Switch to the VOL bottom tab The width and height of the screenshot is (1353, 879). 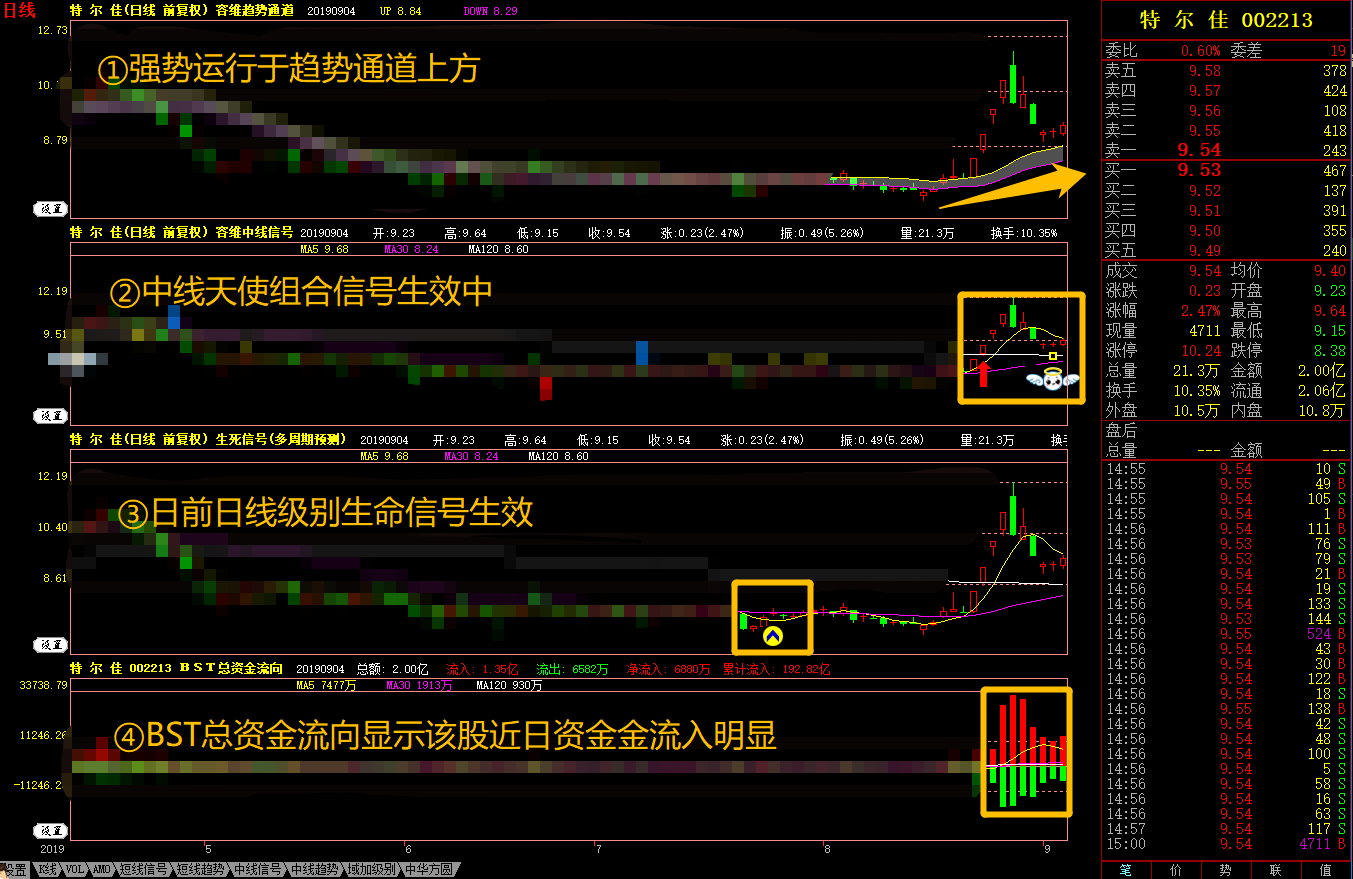click(75, 870)
